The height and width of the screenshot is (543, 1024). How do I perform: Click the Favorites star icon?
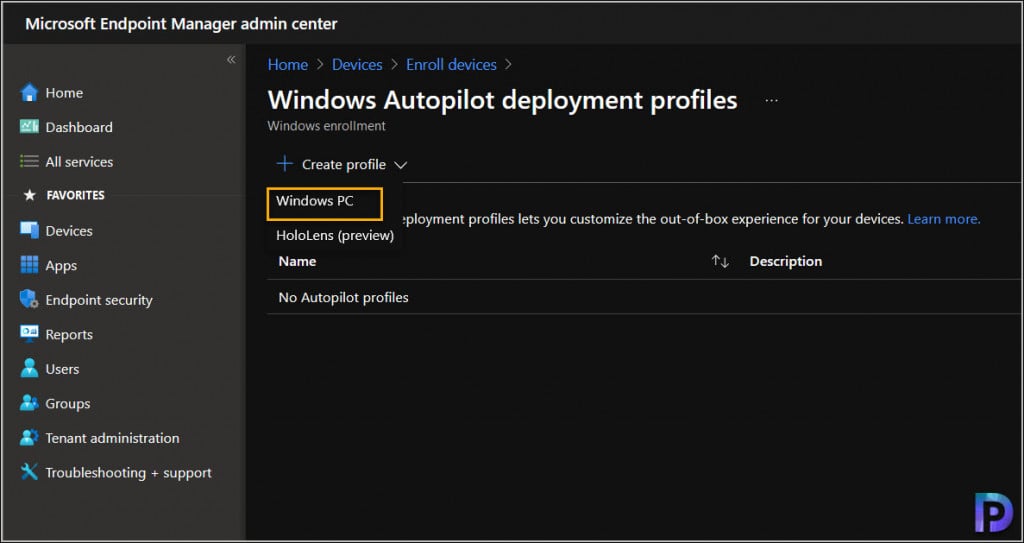tap(29, 195)
